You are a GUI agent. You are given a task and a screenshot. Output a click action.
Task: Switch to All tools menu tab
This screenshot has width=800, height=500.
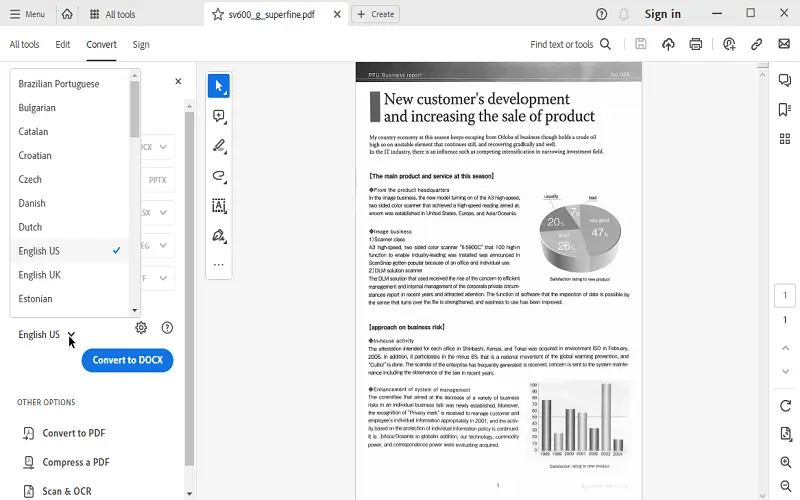click(x=24, y=44)
